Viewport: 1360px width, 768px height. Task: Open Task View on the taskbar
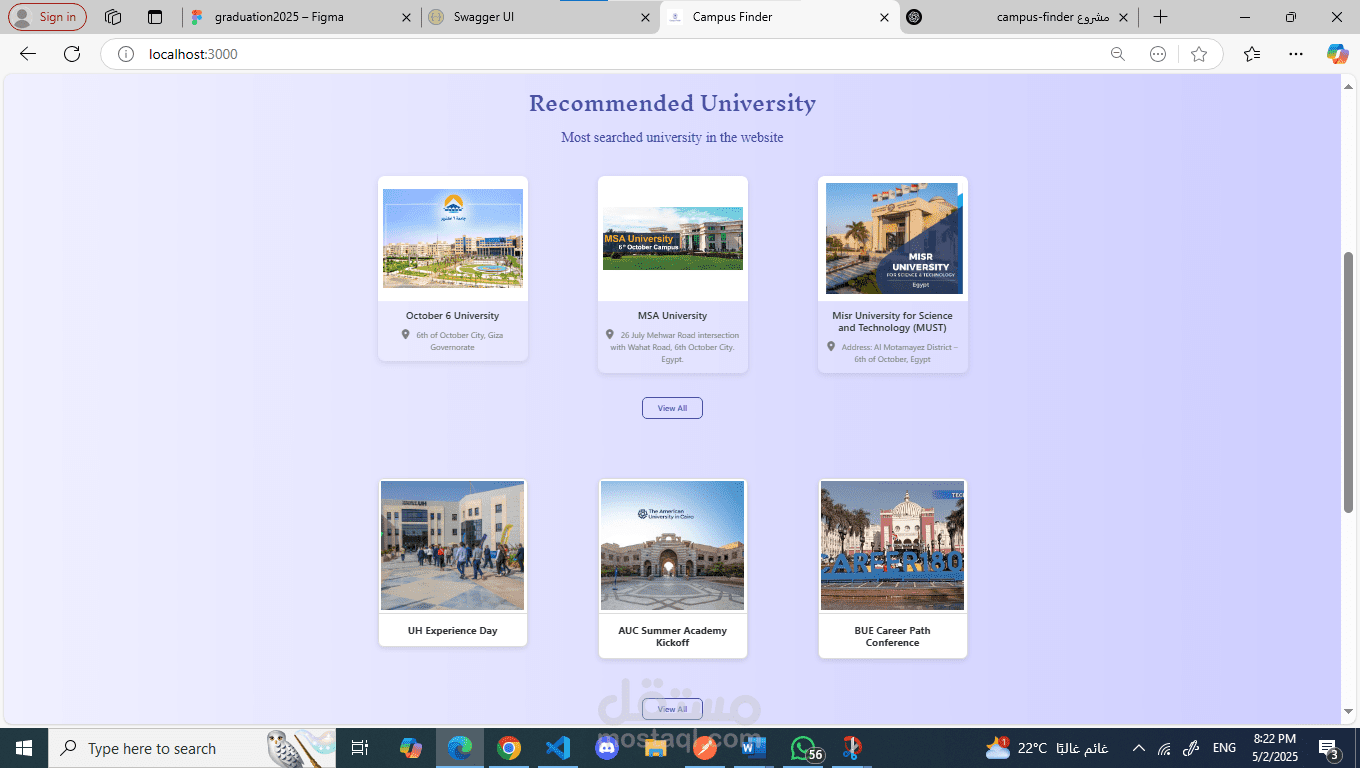(x=360, y=748)
